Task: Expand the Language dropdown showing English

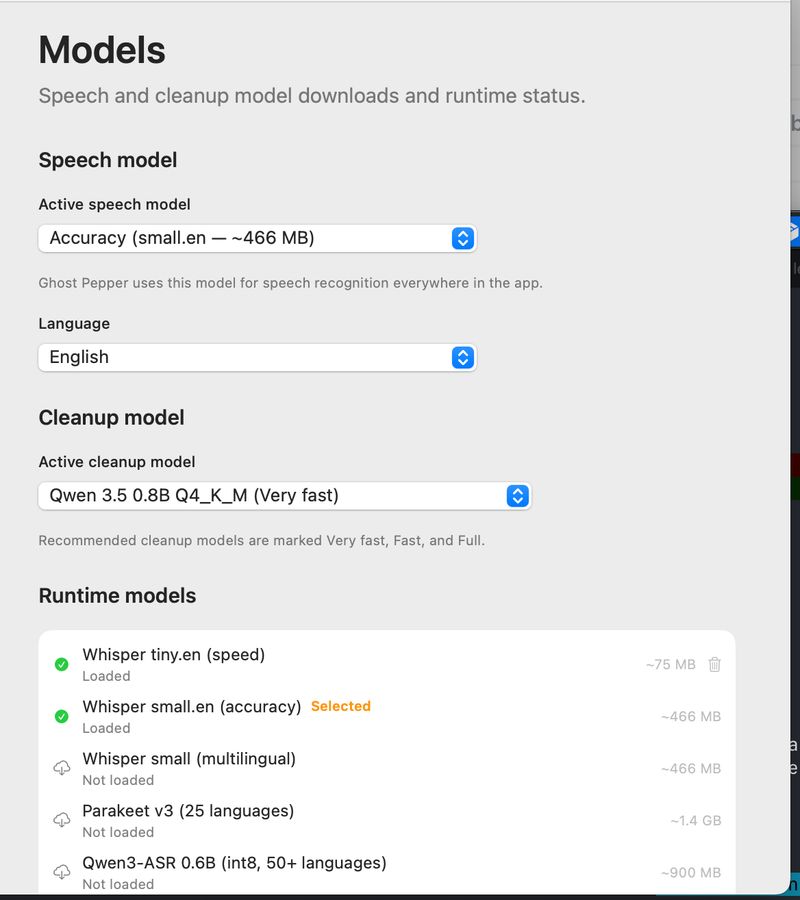Action: click(257, 357)
